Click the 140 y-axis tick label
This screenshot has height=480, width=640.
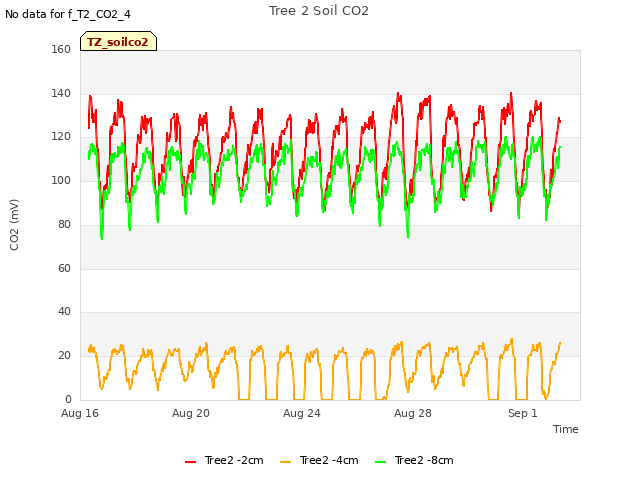(61, 93)
